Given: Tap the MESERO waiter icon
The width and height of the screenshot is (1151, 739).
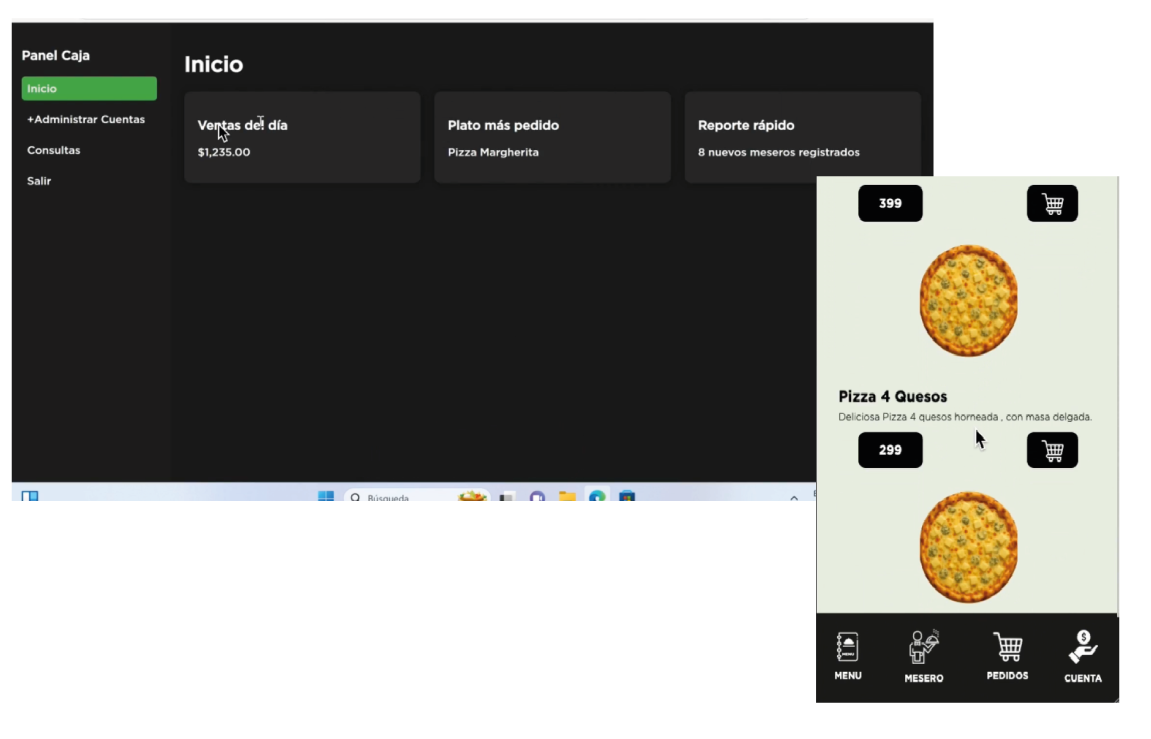Looking at the screenshot, I should [923, 656].
